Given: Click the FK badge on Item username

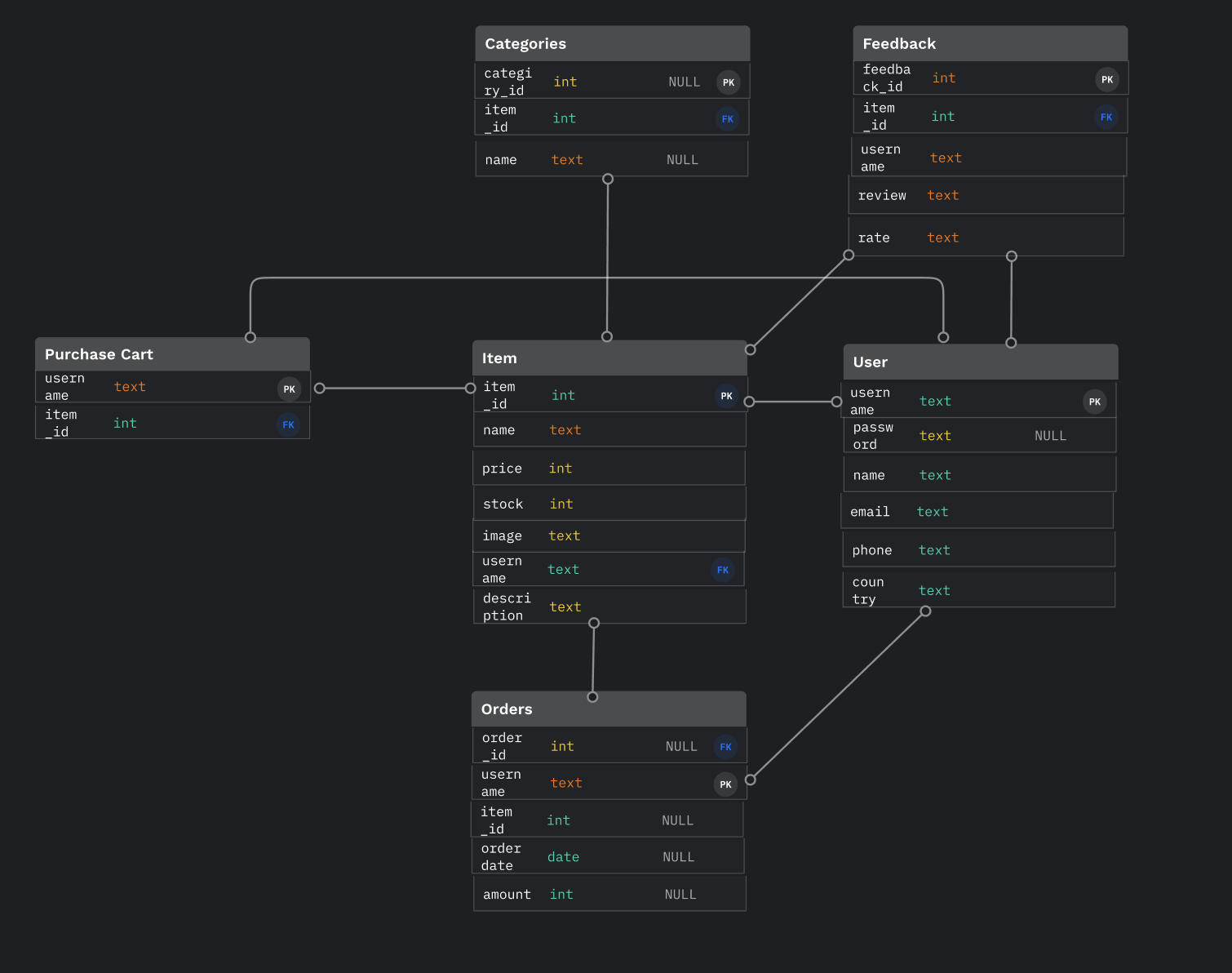Looking at the screenshot, I should pyautogui.click(x=723, y=570).
